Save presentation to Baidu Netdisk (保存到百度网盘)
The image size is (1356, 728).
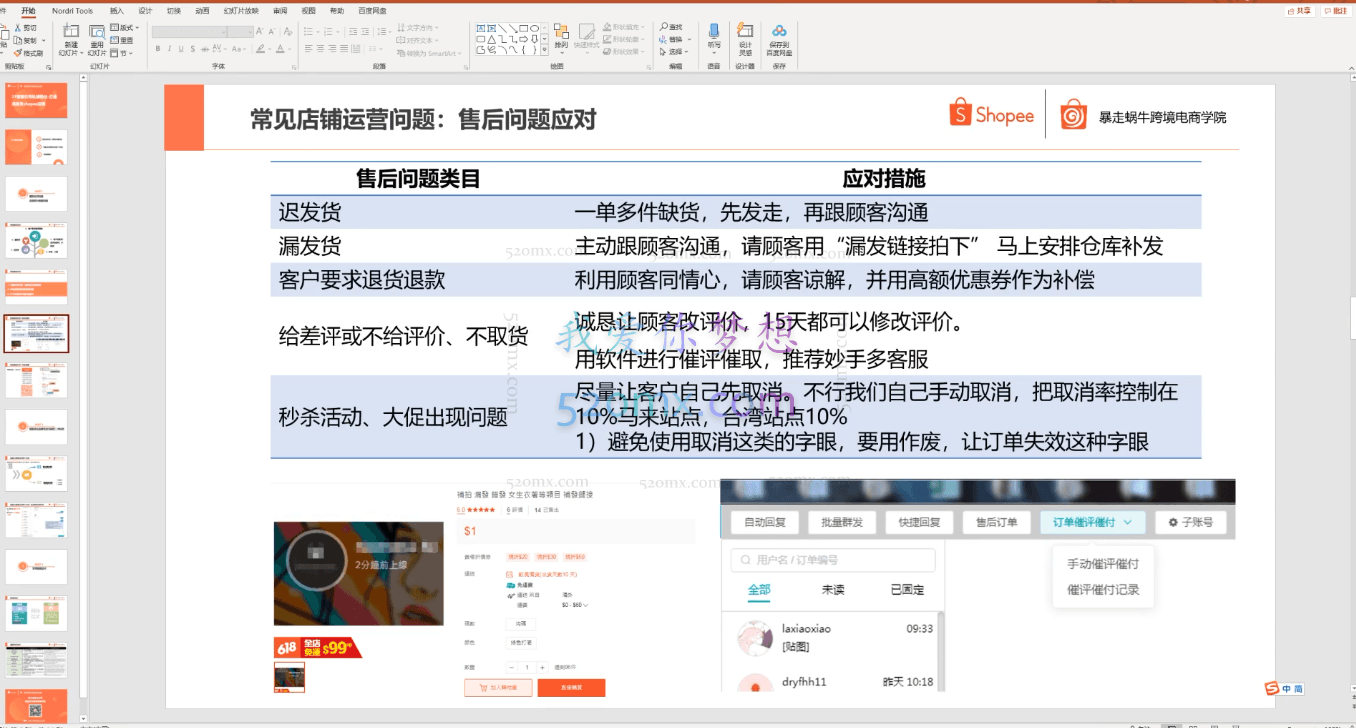[779, 38]
